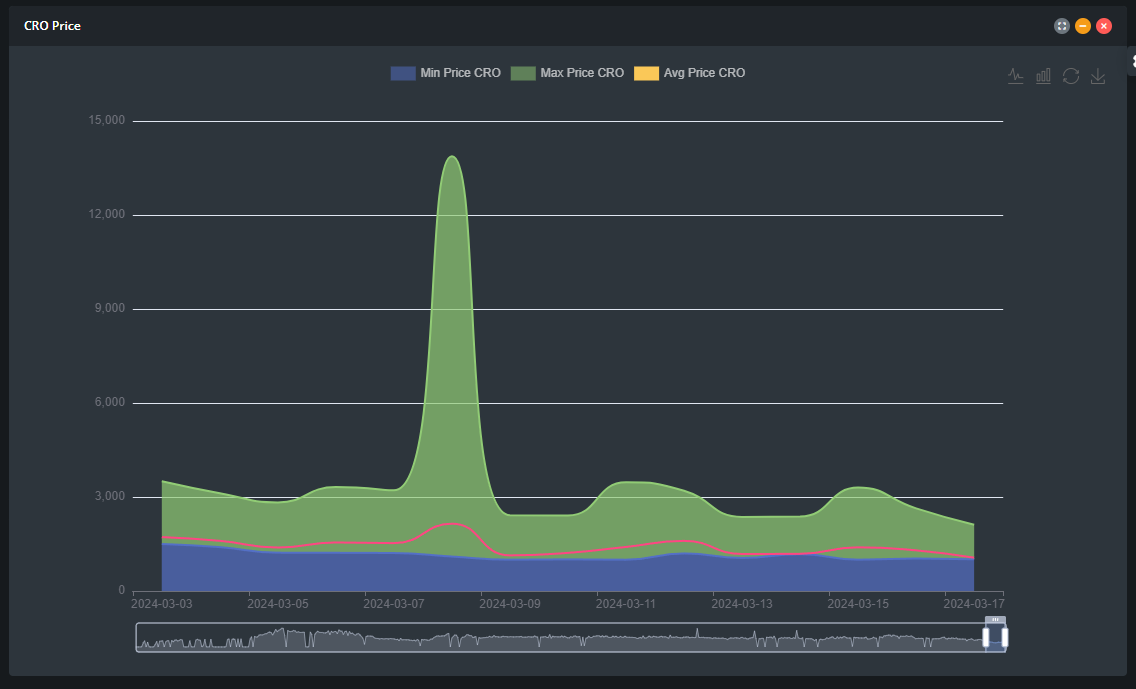The width and height of the screenshot is (1136, 689).
Task: Open the partially hidden side panel tab
Action: click(x=1132, y=62)
